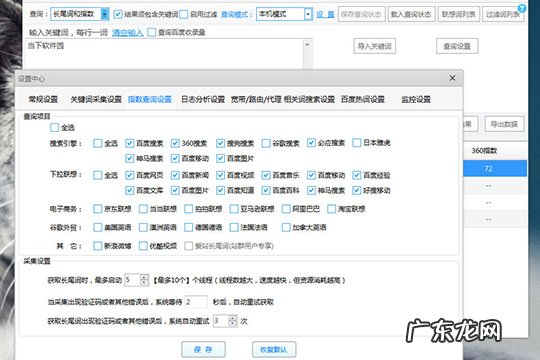Enable the 阿里巴巴 checkbox
The image size is (540, 360).
coord(286,209)
